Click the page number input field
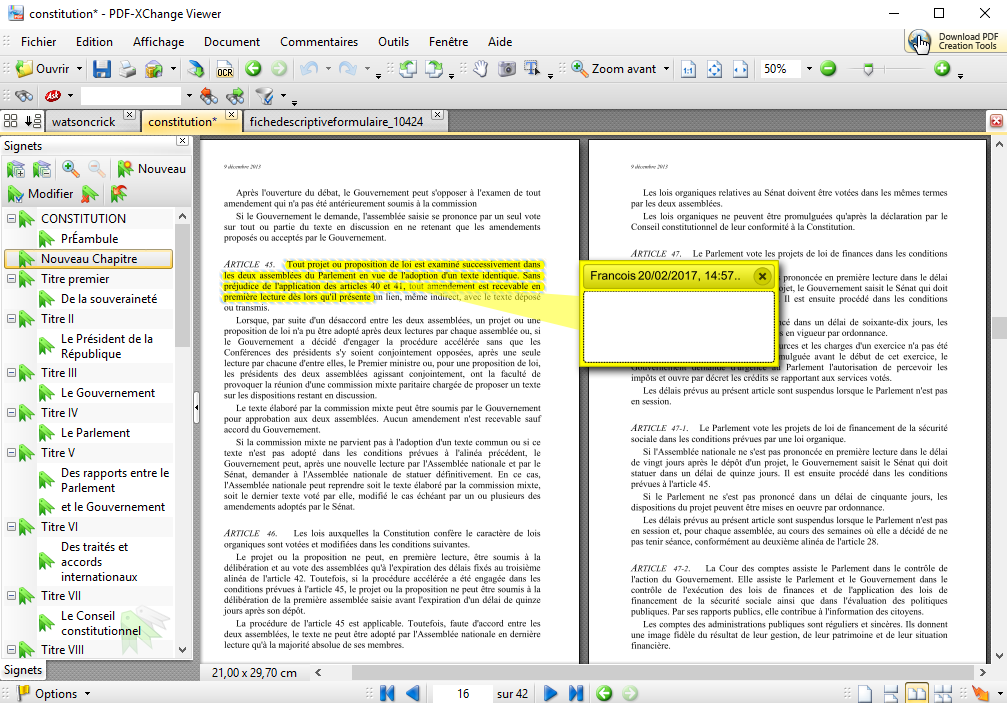The height and width of the screenshot is (703, 1007). click(463, 693)
